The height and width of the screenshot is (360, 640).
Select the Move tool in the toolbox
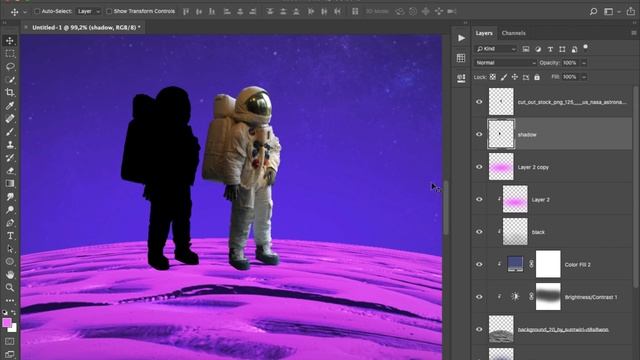(x=10, y=40)
